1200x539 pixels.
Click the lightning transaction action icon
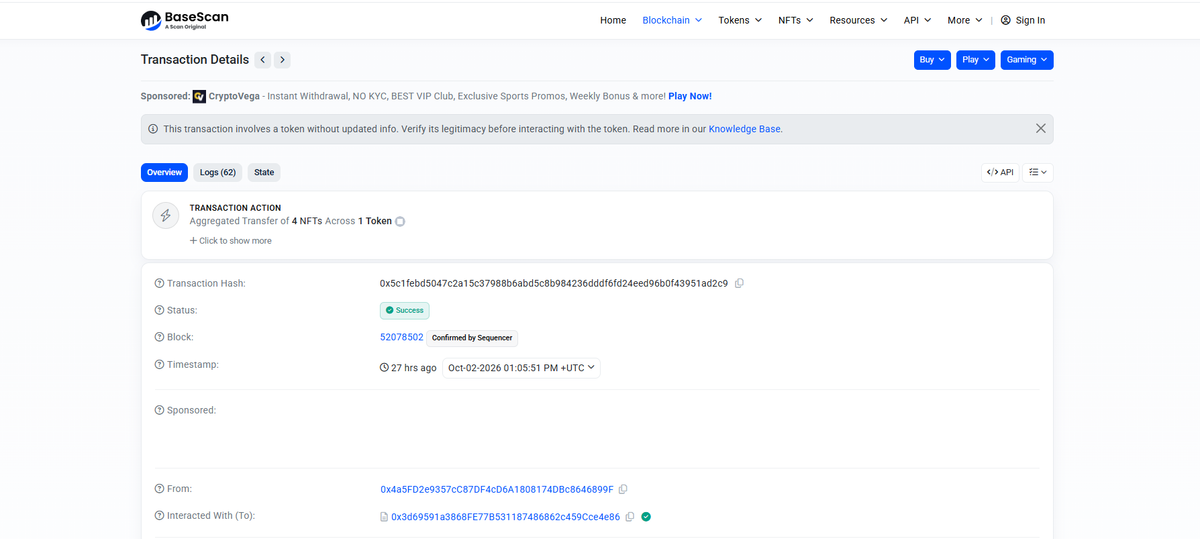click(x=166, y=215)
